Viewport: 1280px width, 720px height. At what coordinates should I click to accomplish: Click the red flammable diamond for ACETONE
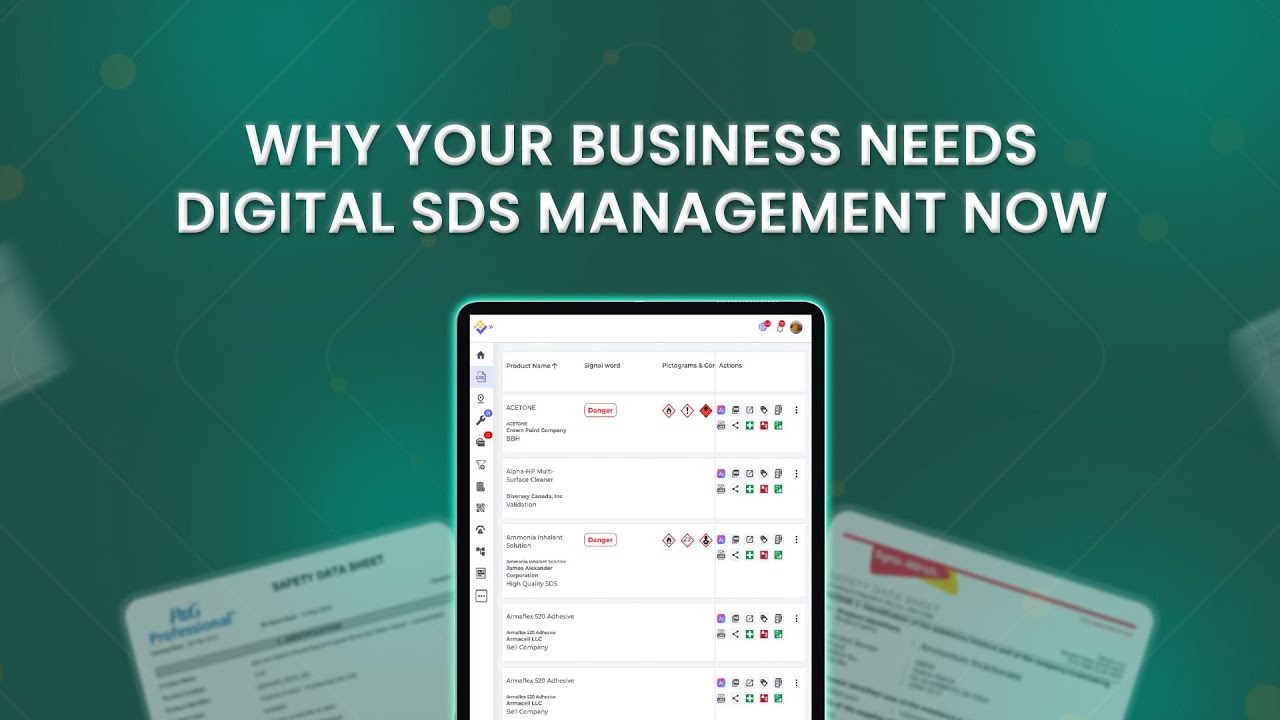click(705, 410)
